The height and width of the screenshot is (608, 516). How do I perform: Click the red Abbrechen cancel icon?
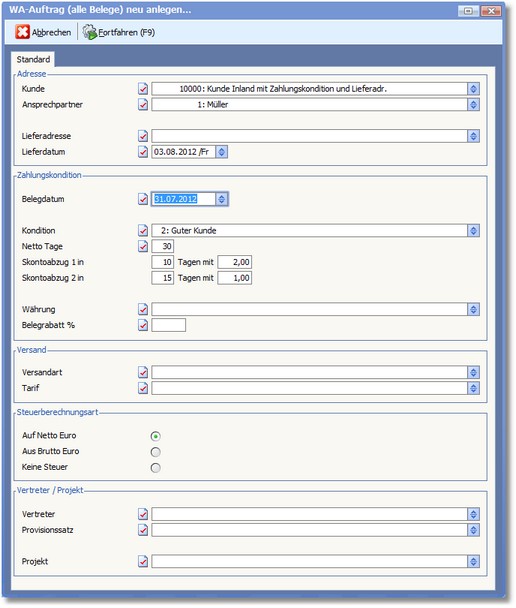tap(22, 32)
